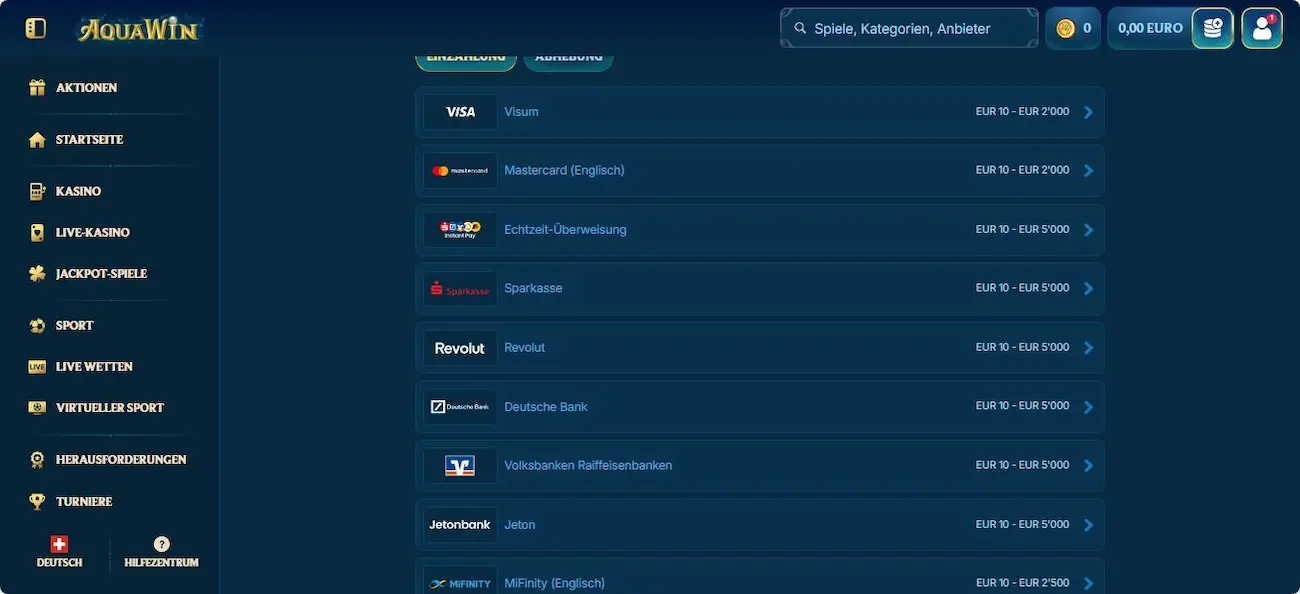Click the Visum limit EUR 10 - EUR 2'000
Screen dimensions: 1300x594
pos(1022,112)
